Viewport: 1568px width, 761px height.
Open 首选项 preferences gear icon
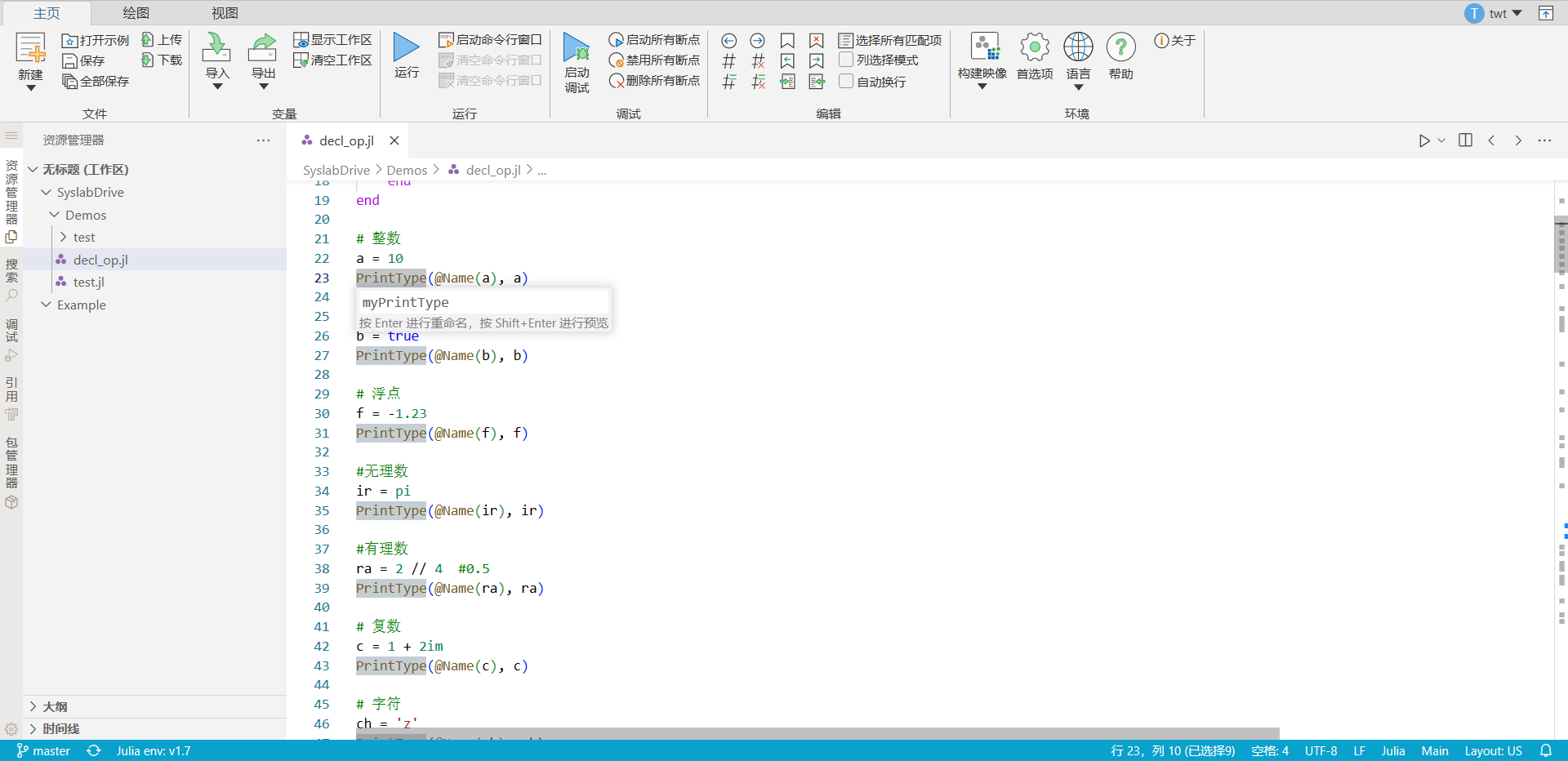(x=1035, y=47)
